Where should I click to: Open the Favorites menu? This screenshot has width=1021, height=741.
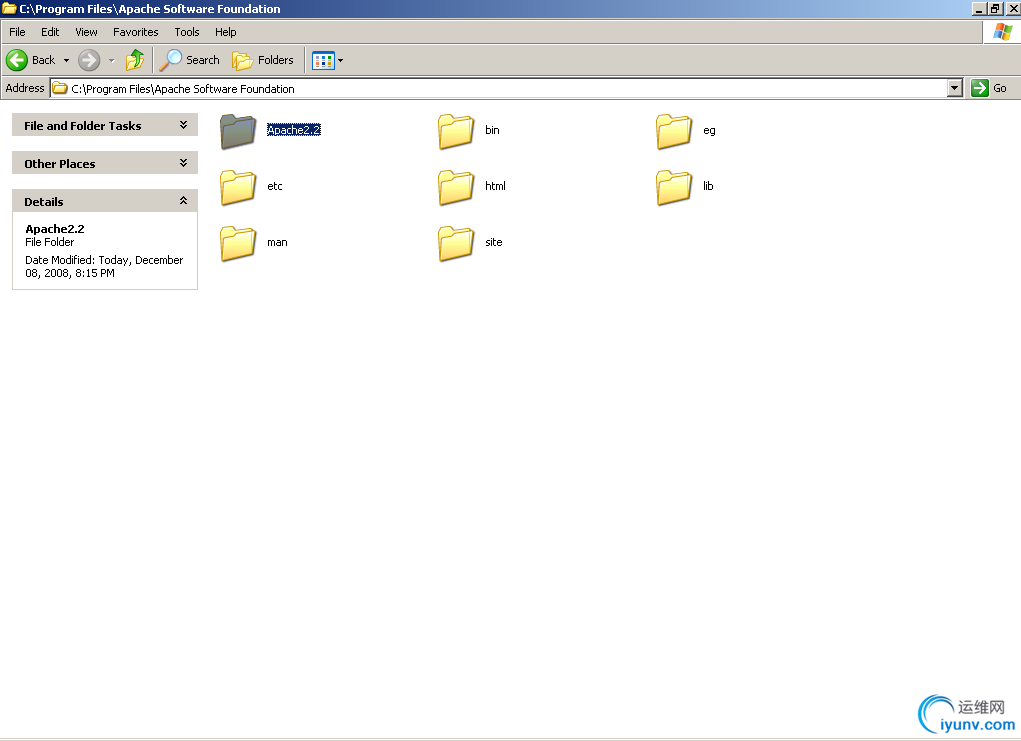point(135,32)
